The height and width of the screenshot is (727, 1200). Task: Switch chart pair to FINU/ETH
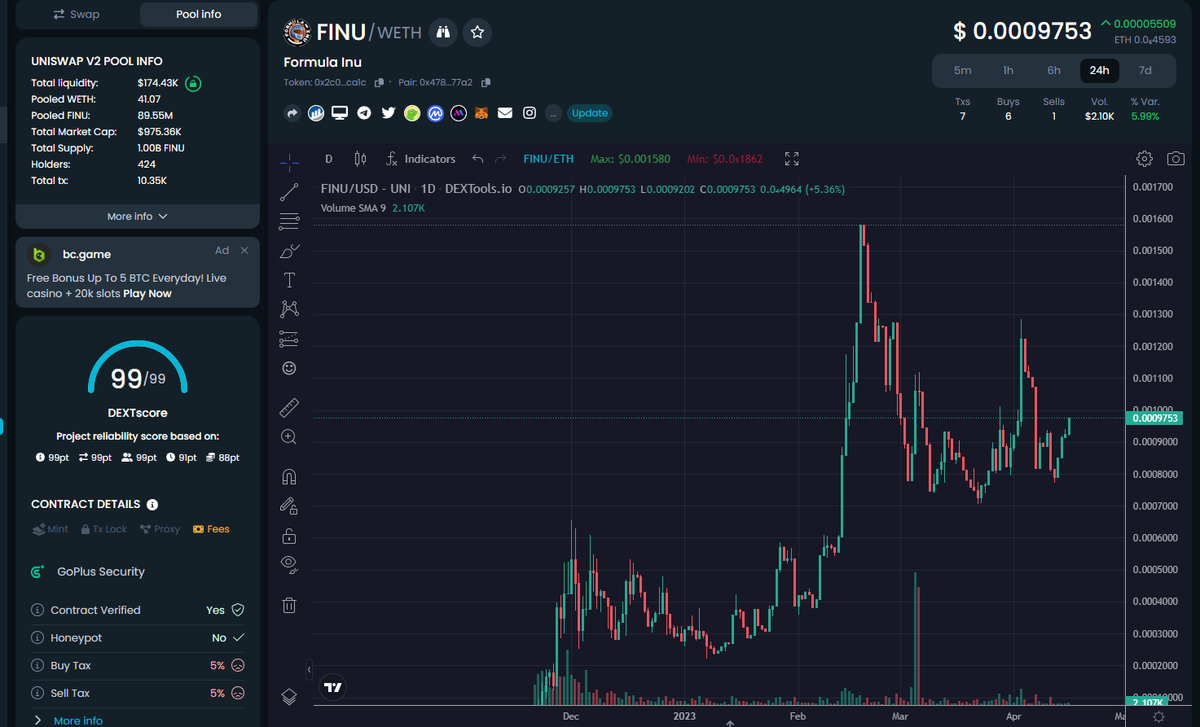click(x=549, y=159)
